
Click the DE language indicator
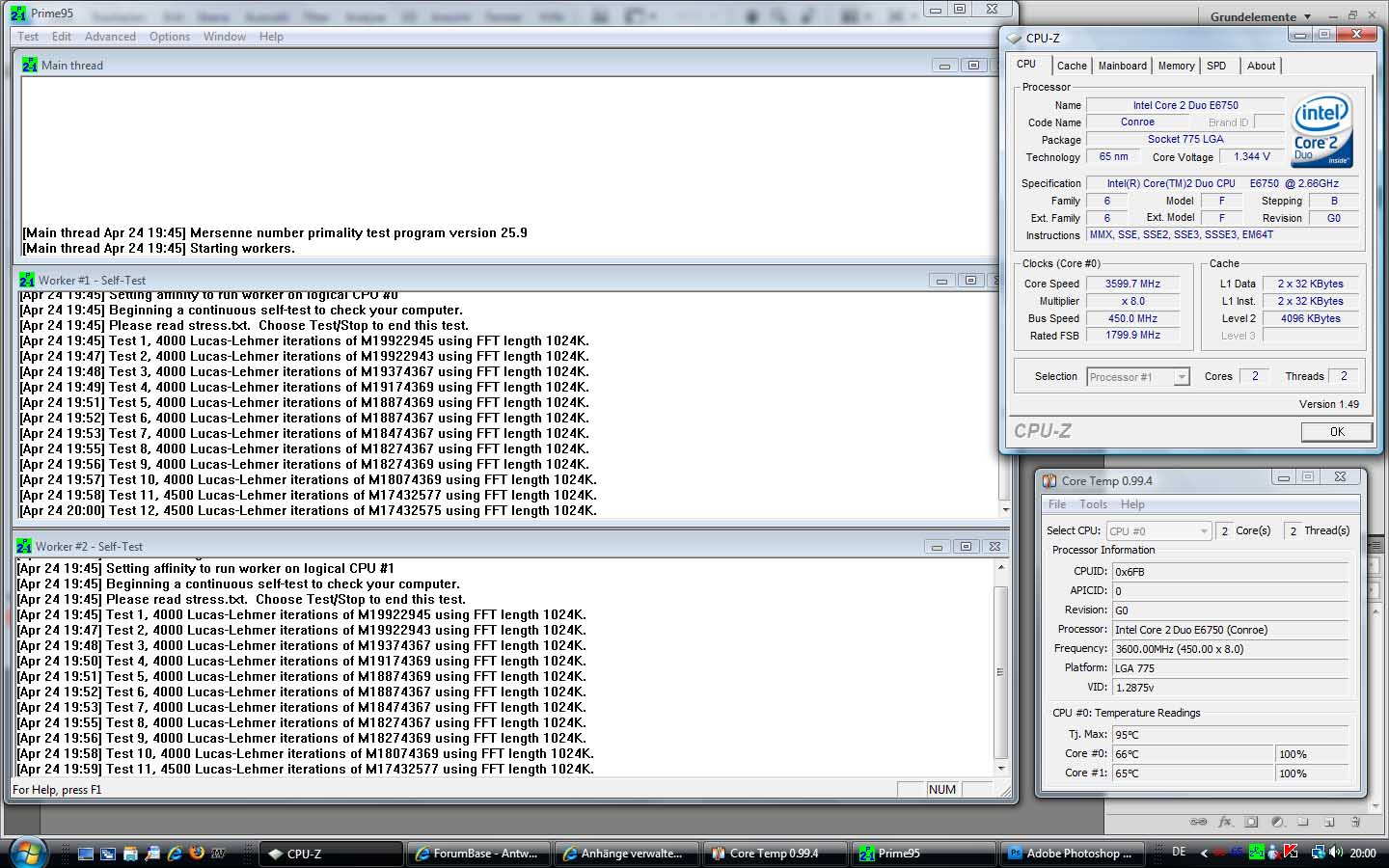[1179, 853]
